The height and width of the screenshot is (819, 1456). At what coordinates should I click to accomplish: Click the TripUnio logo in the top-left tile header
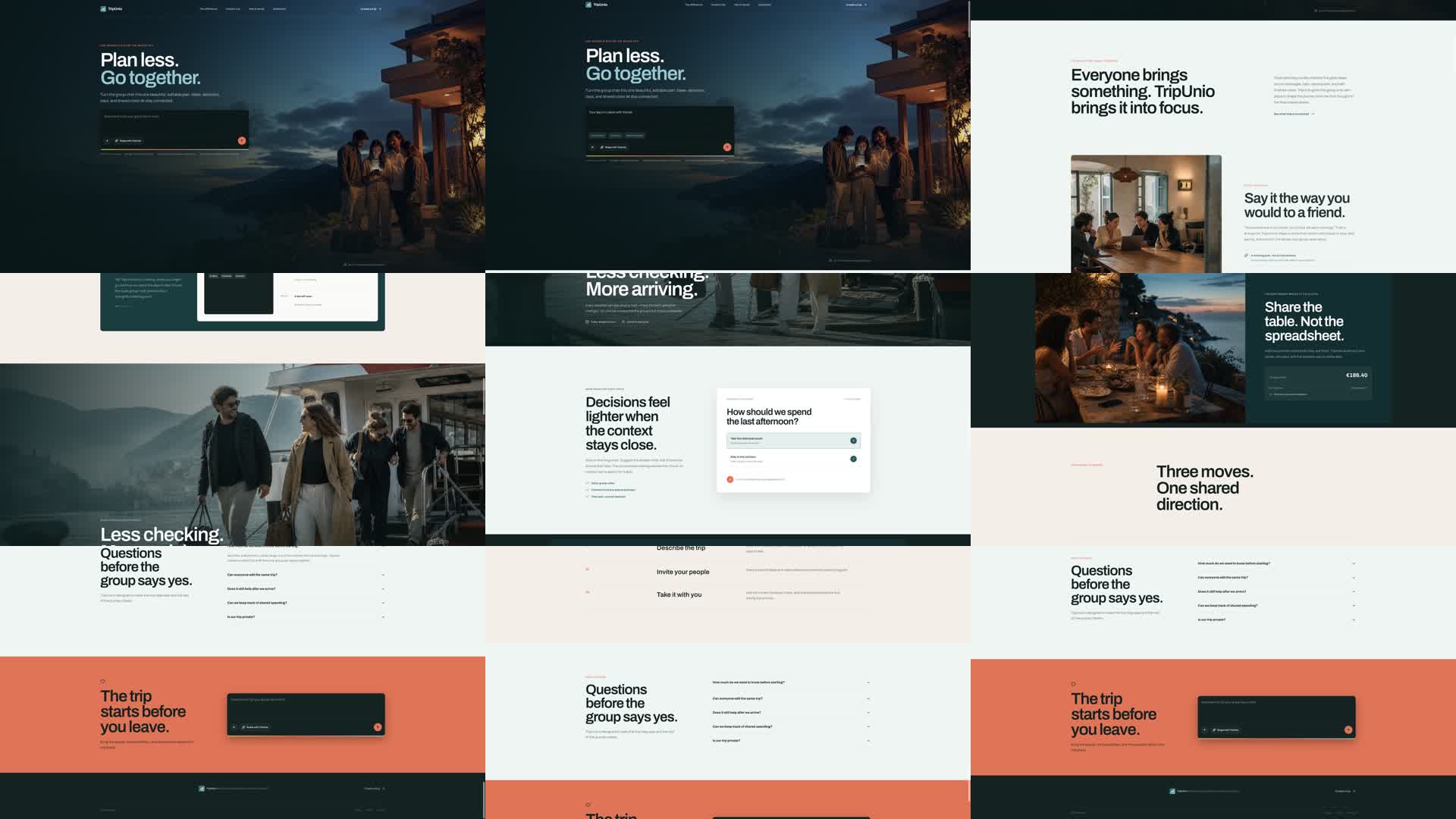(x=111, y=9)
